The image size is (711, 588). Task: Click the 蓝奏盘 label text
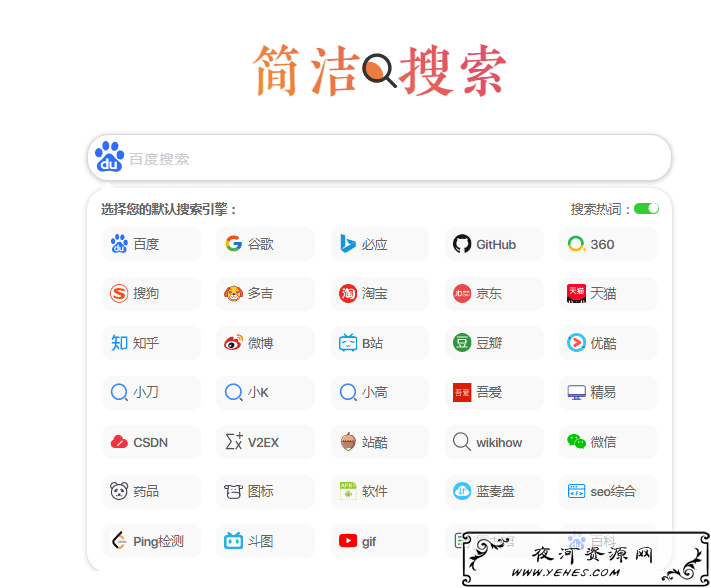click(x=495, y=491)
